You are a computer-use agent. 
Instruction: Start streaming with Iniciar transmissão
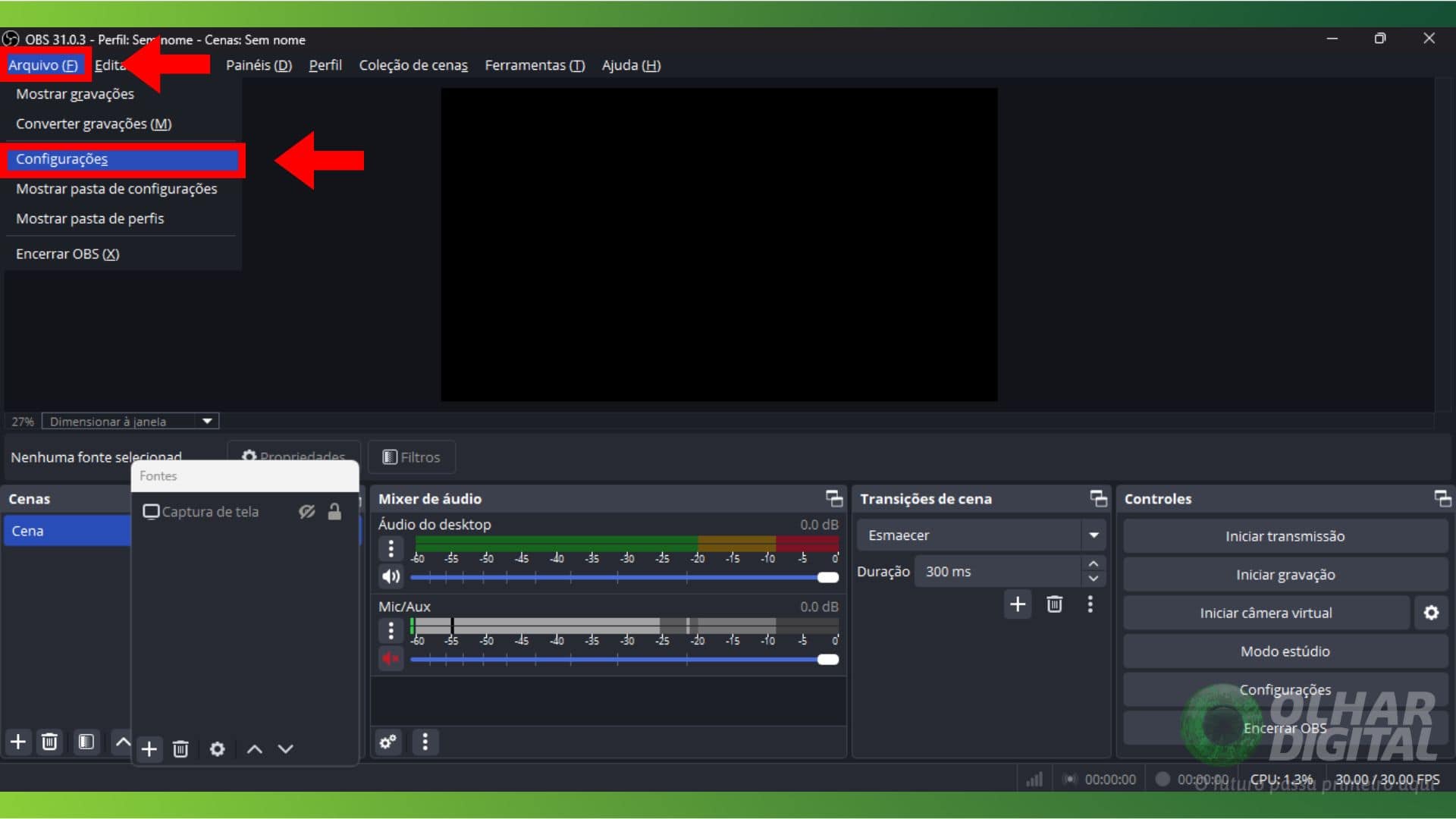pos(1285,536)
